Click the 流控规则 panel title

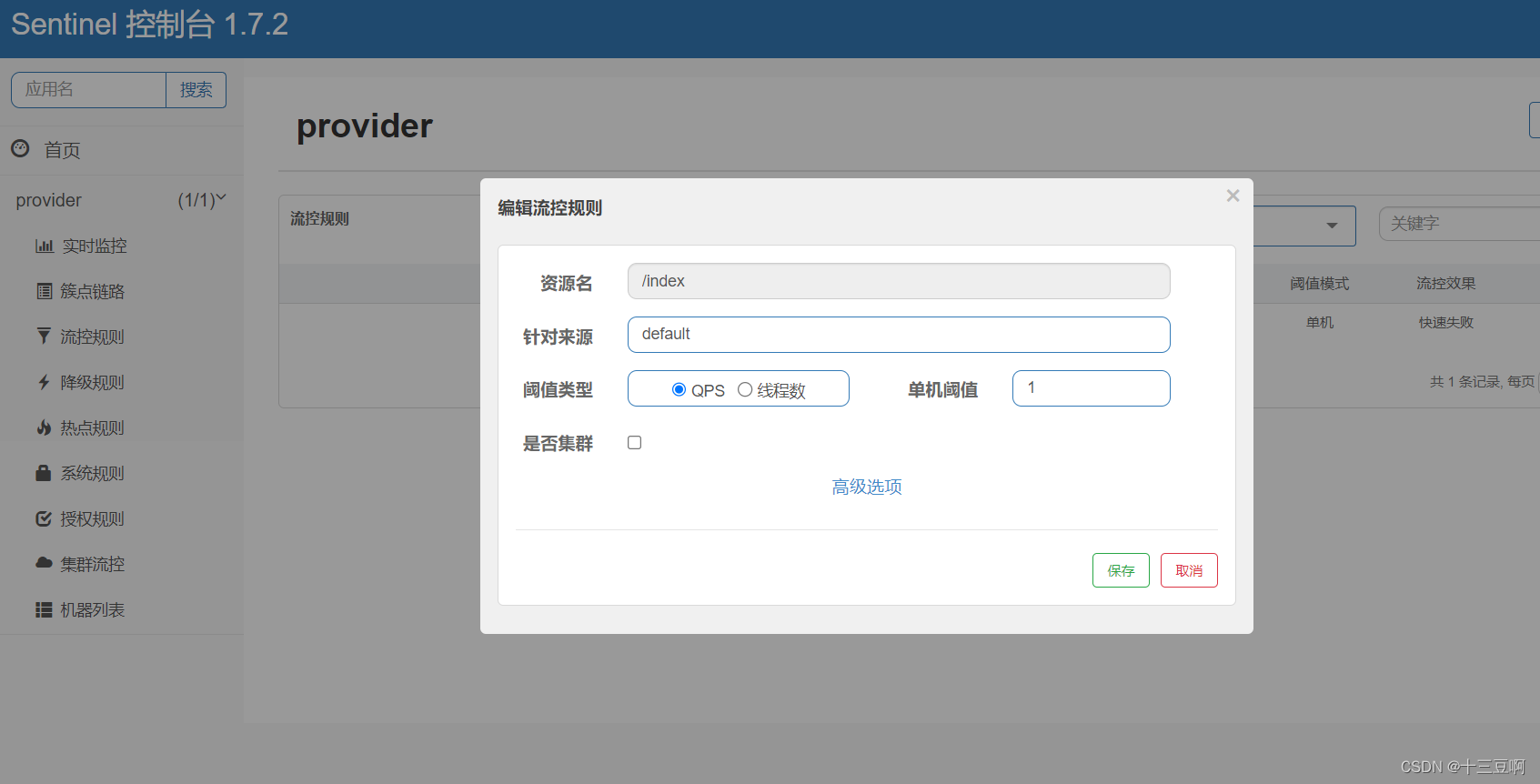(319, 218)
